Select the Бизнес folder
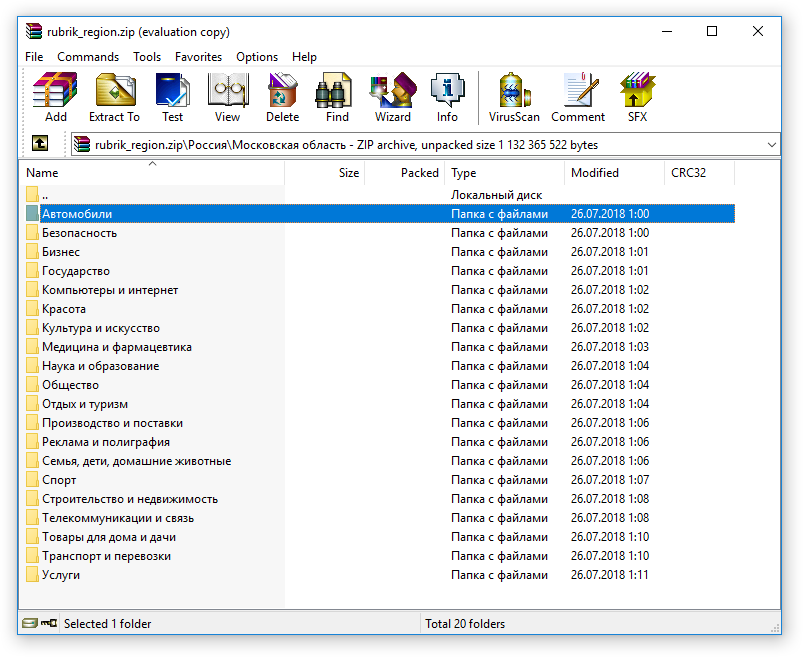Screen dimensions: 803x657 61,252
